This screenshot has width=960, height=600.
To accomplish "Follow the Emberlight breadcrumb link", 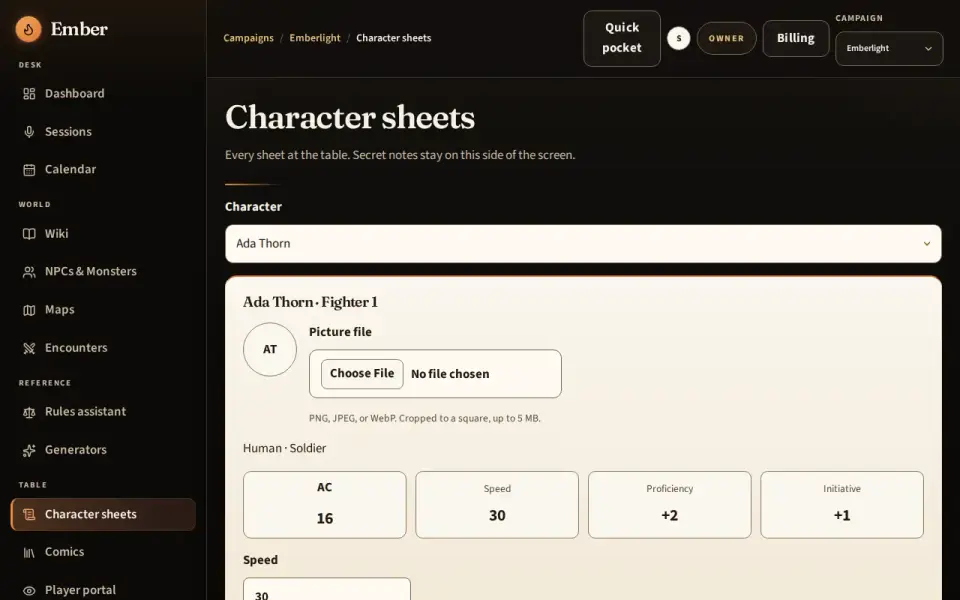I will pyautogui.click(x=315, y=38).
